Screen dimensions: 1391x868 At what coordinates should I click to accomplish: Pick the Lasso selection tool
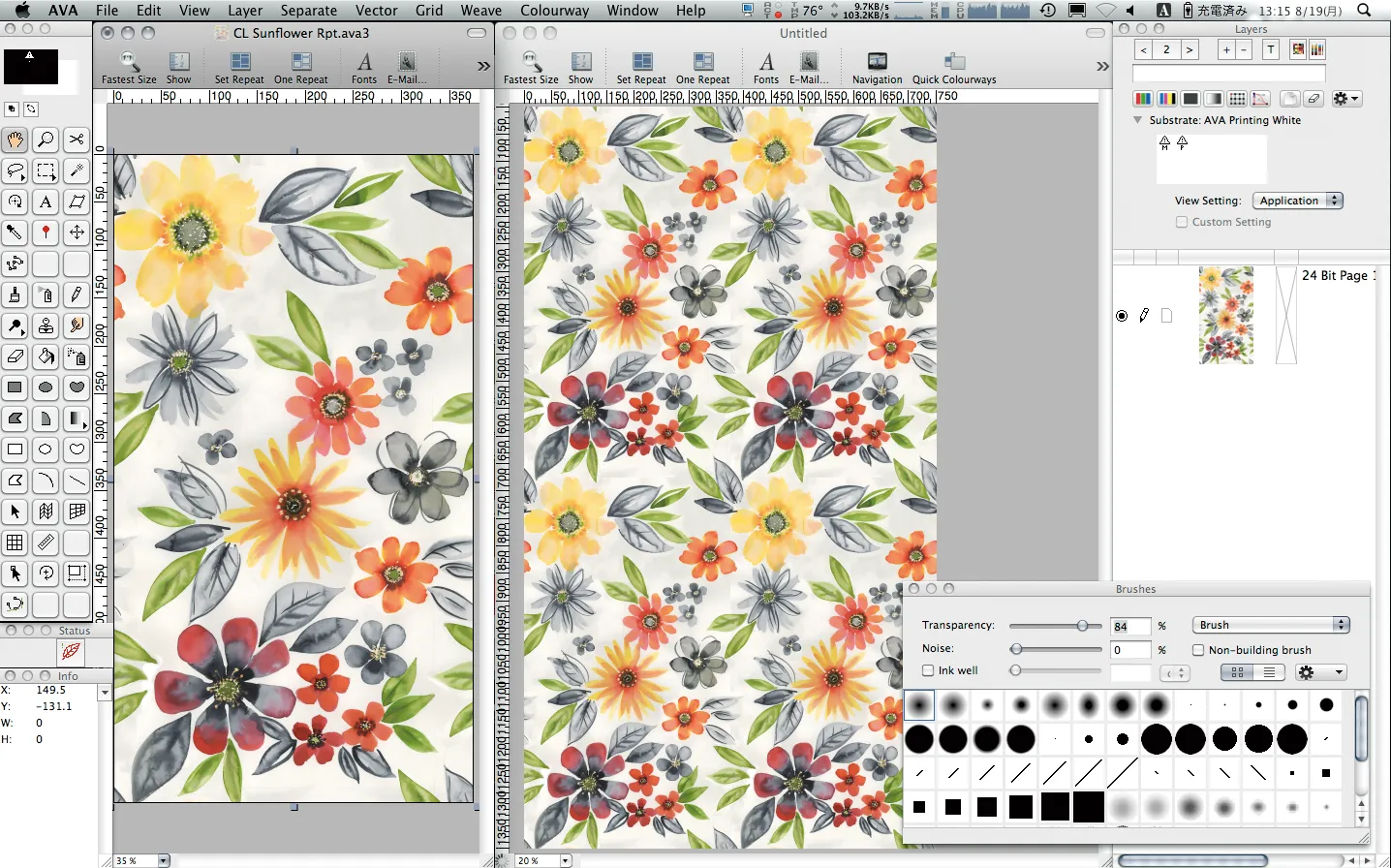click(x=15, y=171)
